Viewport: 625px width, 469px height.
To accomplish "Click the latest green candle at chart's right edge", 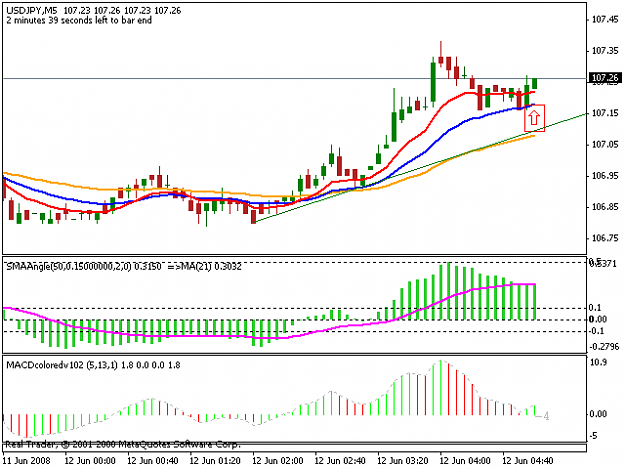I will 534,83.
